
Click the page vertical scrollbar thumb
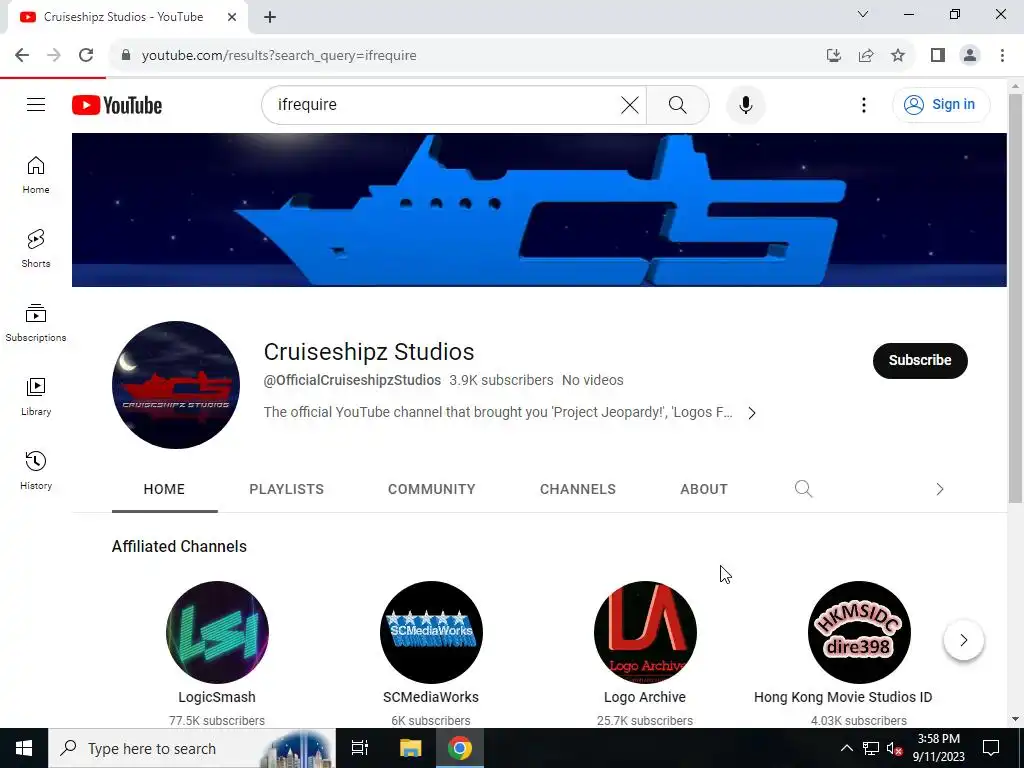coord(1015,298)
